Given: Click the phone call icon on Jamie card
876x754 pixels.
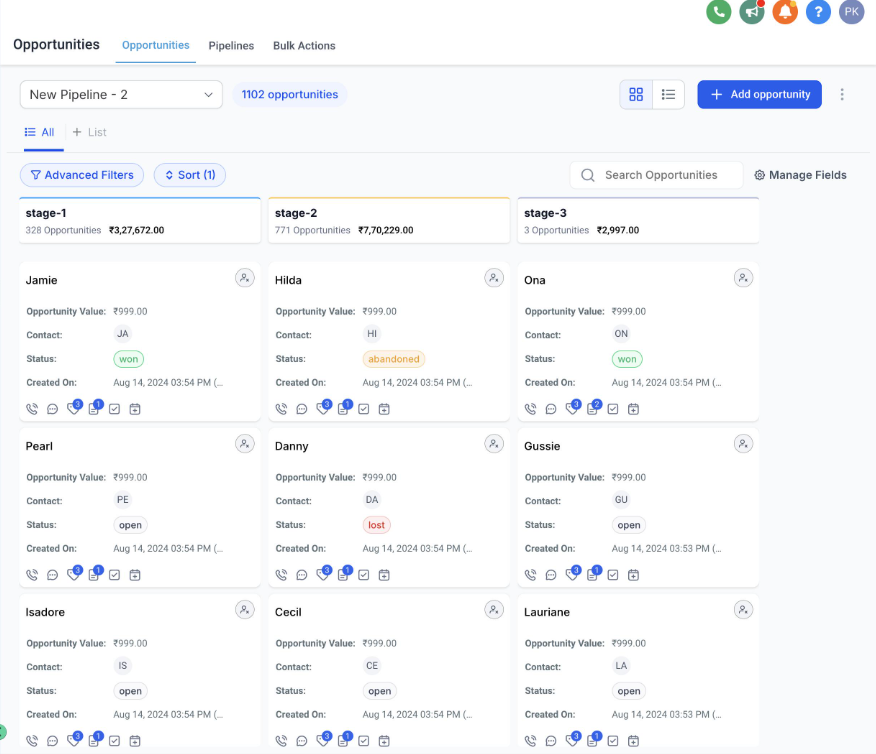Looking at the screenshot, I should pyautogui.click(x=32, y=409).
